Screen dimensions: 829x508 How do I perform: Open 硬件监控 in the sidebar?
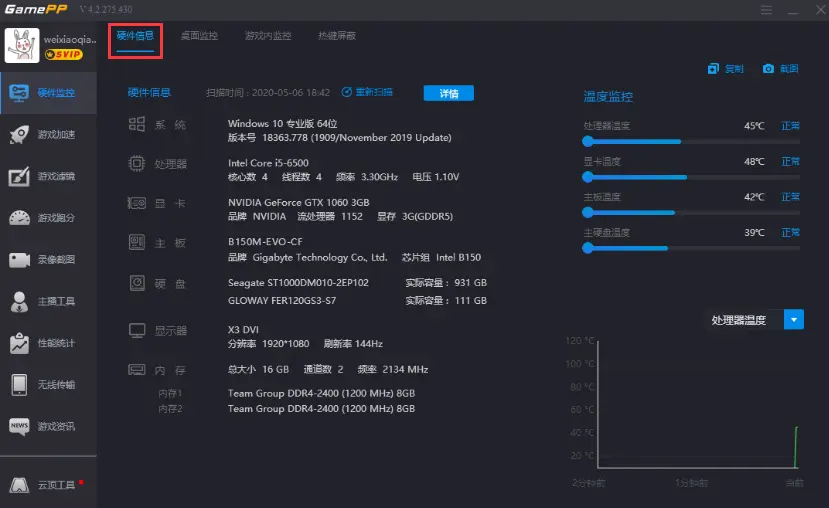(x=48, y=93)
